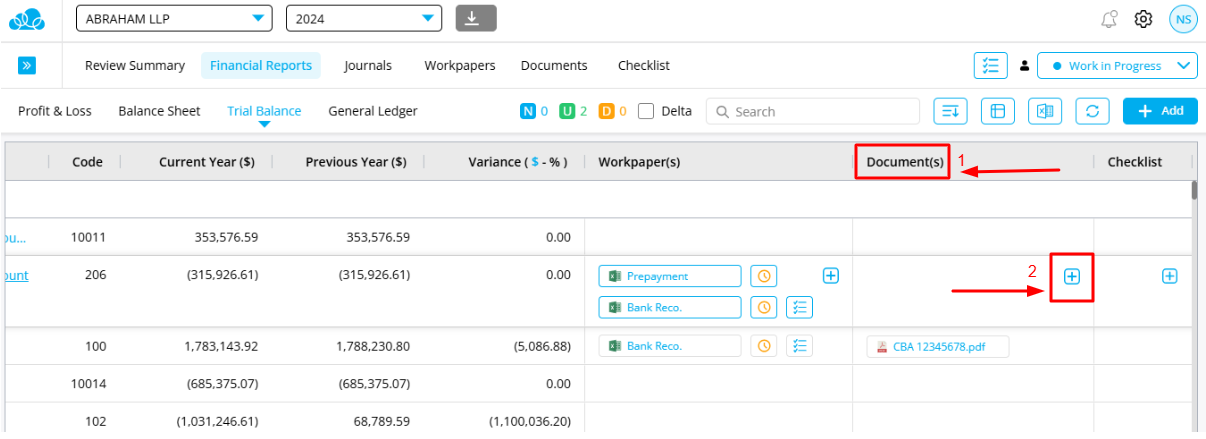Image resolution: width=1206 pixels, height=439 pixels.
Task: Click the Excel export icon in the toolbar
Action: click(x=1045, y=111)
